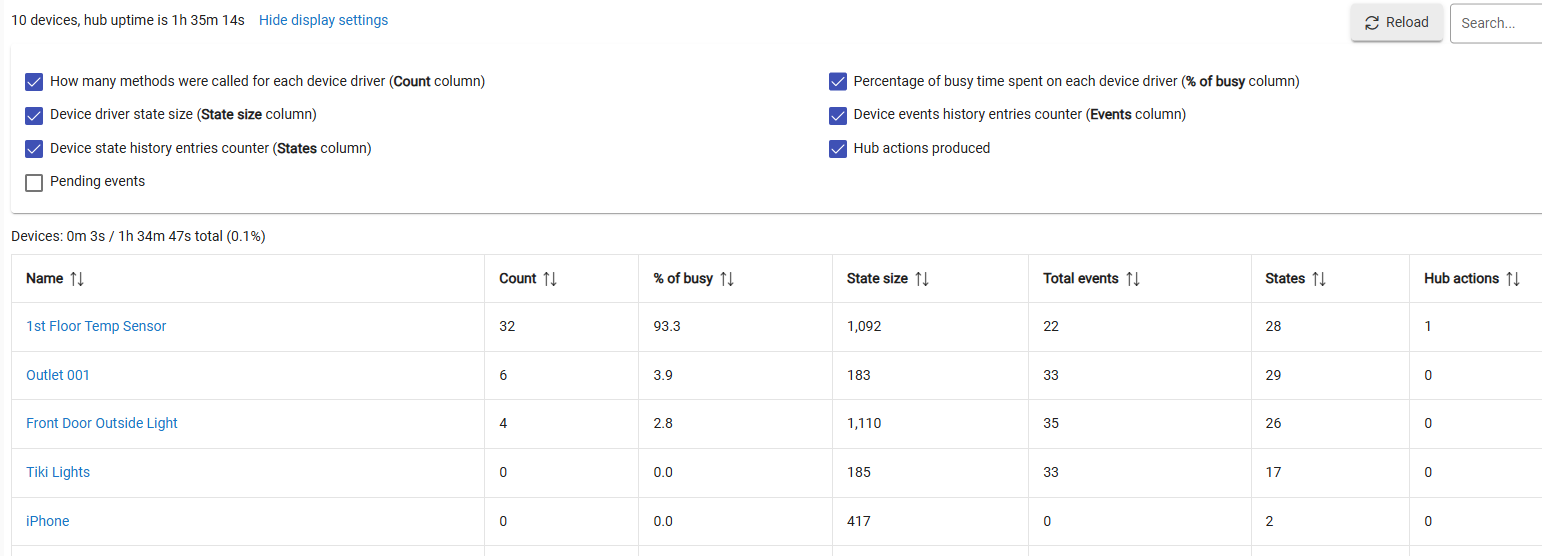
Task: Sort by Hub actions arrows icon
Action: (1513, 279)
